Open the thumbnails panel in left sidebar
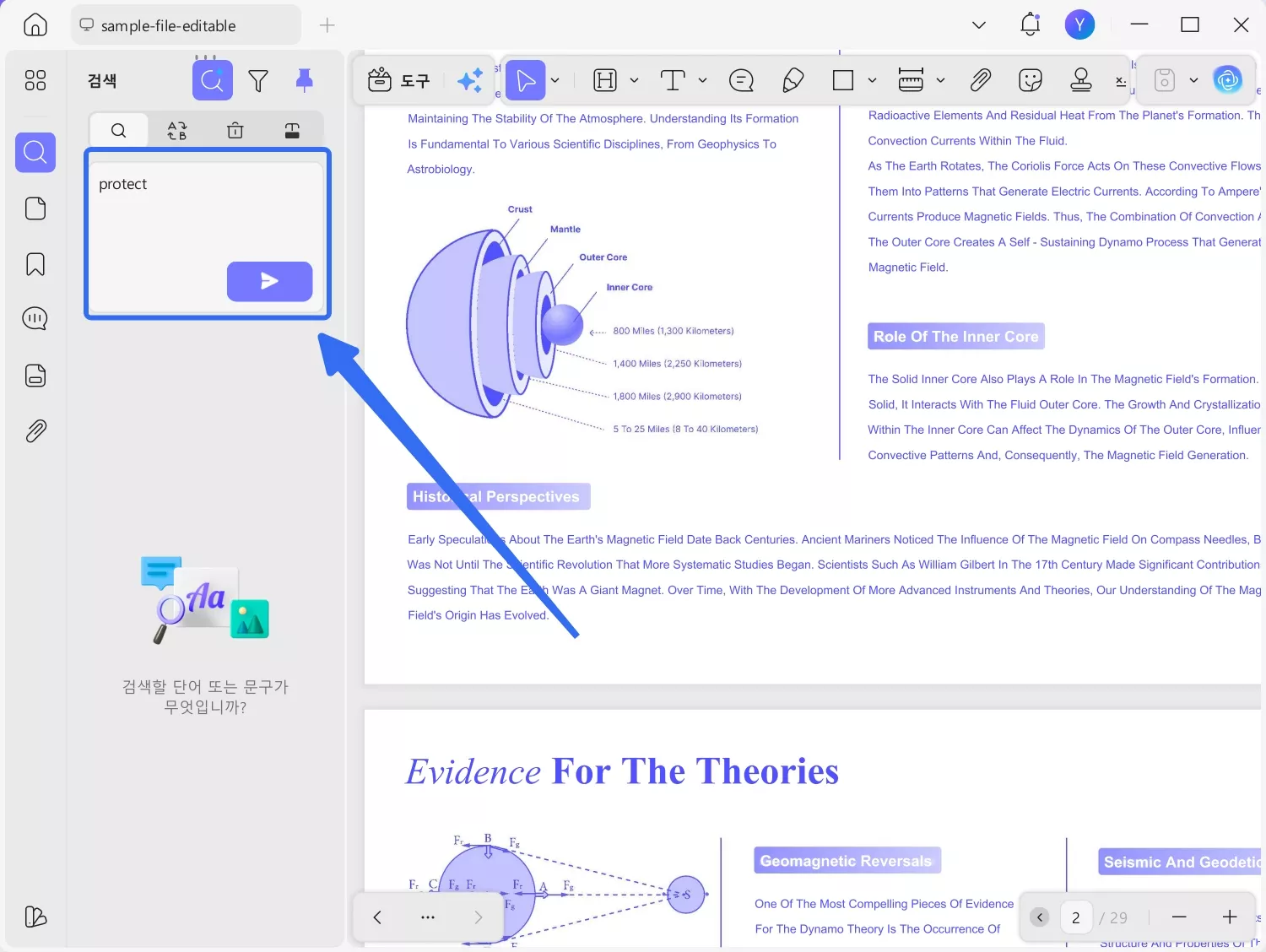This screenshot has height=952, width=1266. [x=35, y=80]
